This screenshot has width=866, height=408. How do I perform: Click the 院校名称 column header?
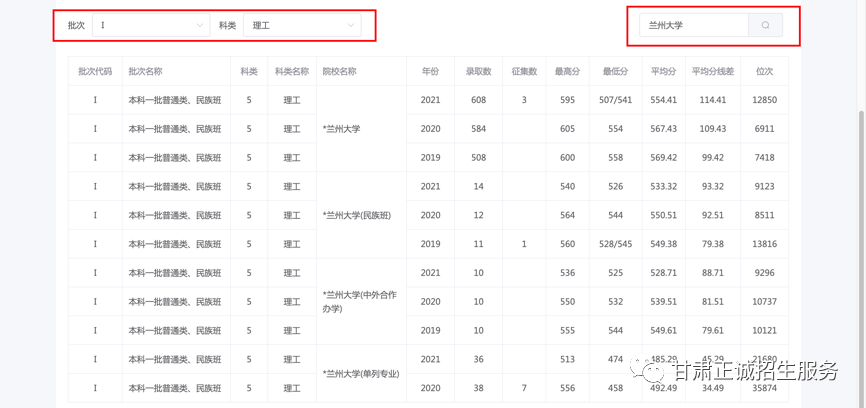click(339, 72)
